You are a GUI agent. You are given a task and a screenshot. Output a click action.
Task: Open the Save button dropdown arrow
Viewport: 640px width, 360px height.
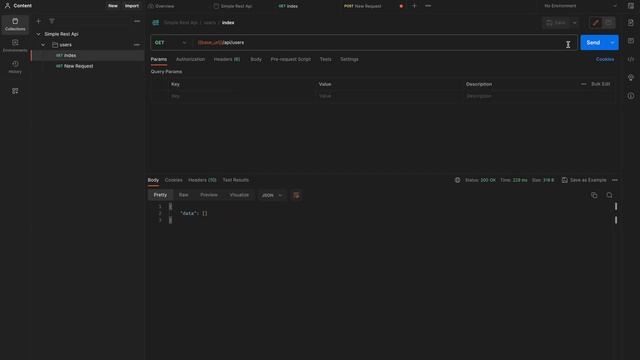coord(574,22)
